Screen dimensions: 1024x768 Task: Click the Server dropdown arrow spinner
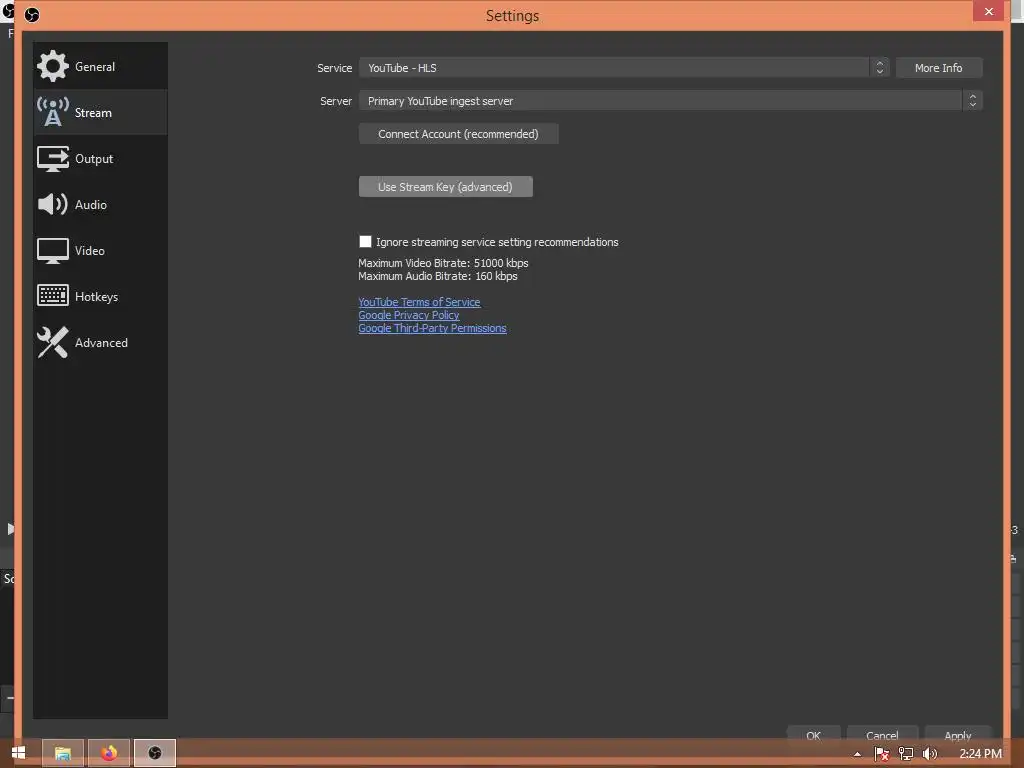(x=972, y=101)
